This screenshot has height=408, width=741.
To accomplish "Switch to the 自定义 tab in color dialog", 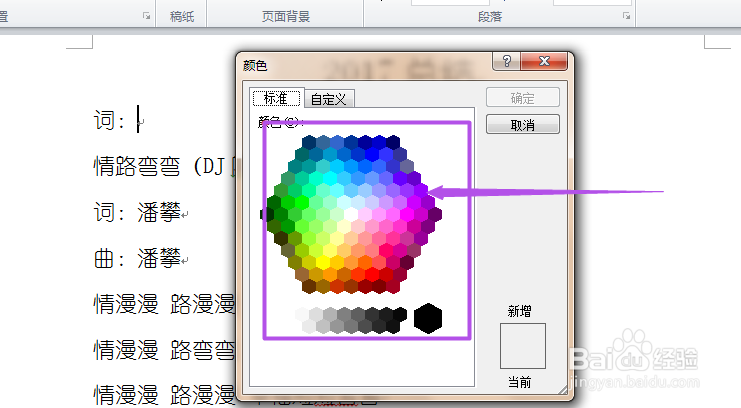I will click(329, 99).
